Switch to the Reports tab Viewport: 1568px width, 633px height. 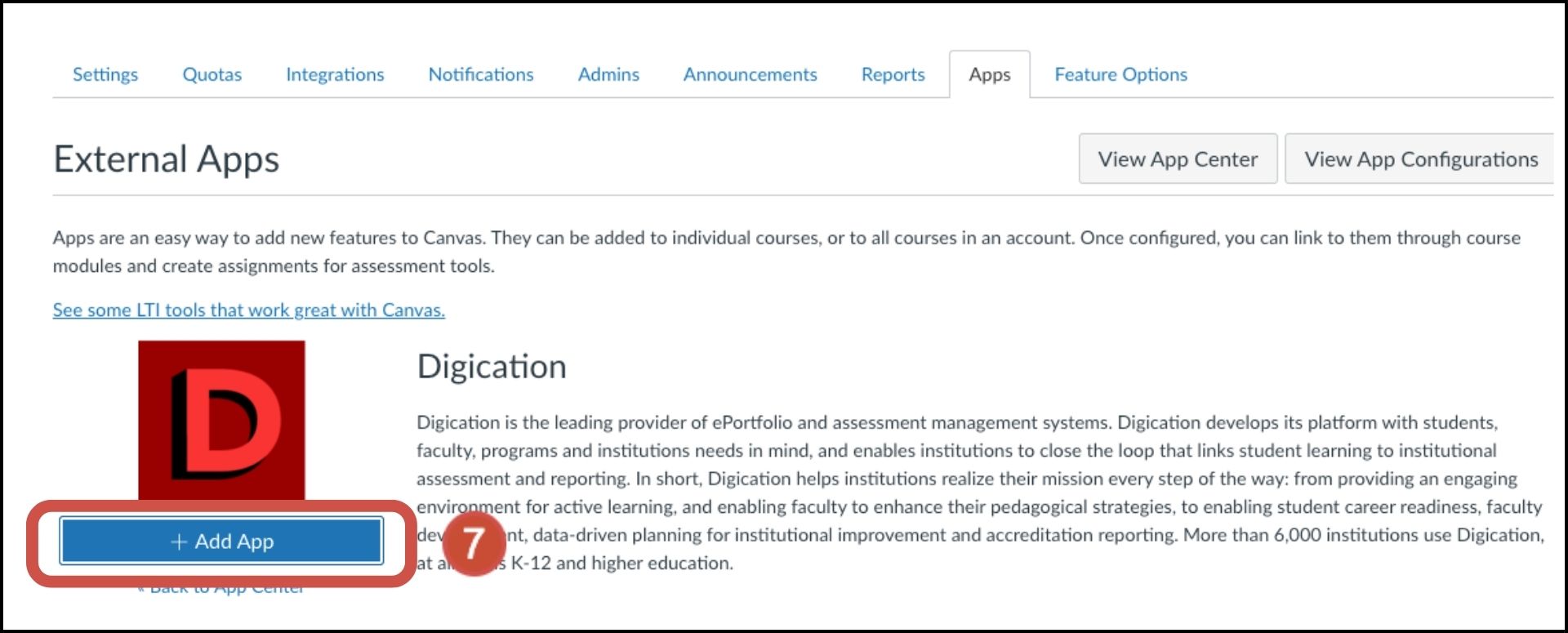click(x=893, y=74)
